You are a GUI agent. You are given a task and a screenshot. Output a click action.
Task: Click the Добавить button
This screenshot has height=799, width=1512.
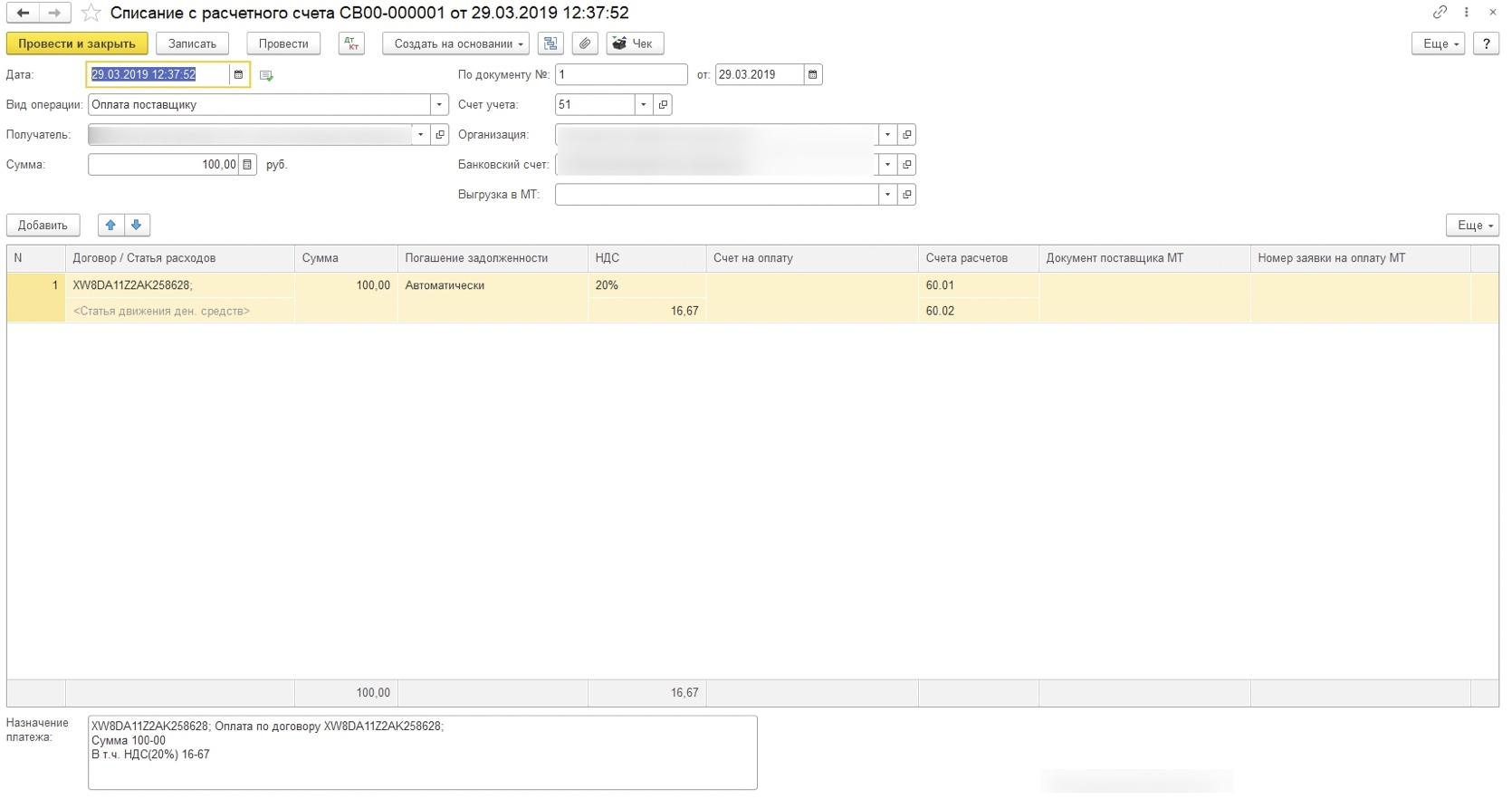(x=43, y=225)
